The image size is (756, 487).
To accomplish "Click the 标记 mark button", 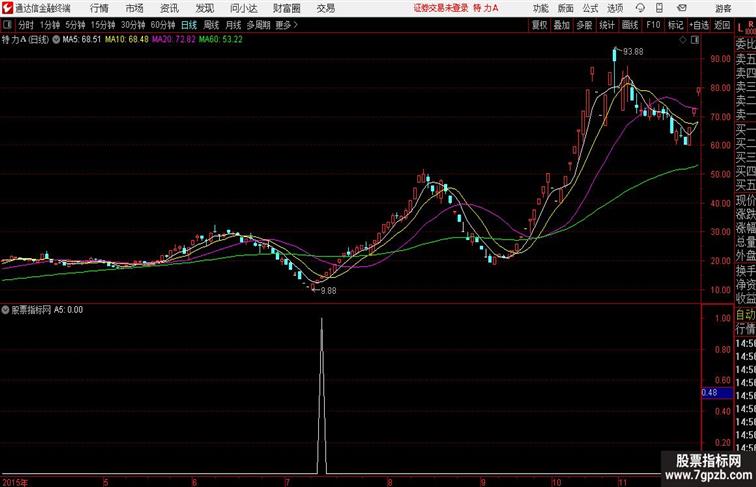I will coord(675,25).
